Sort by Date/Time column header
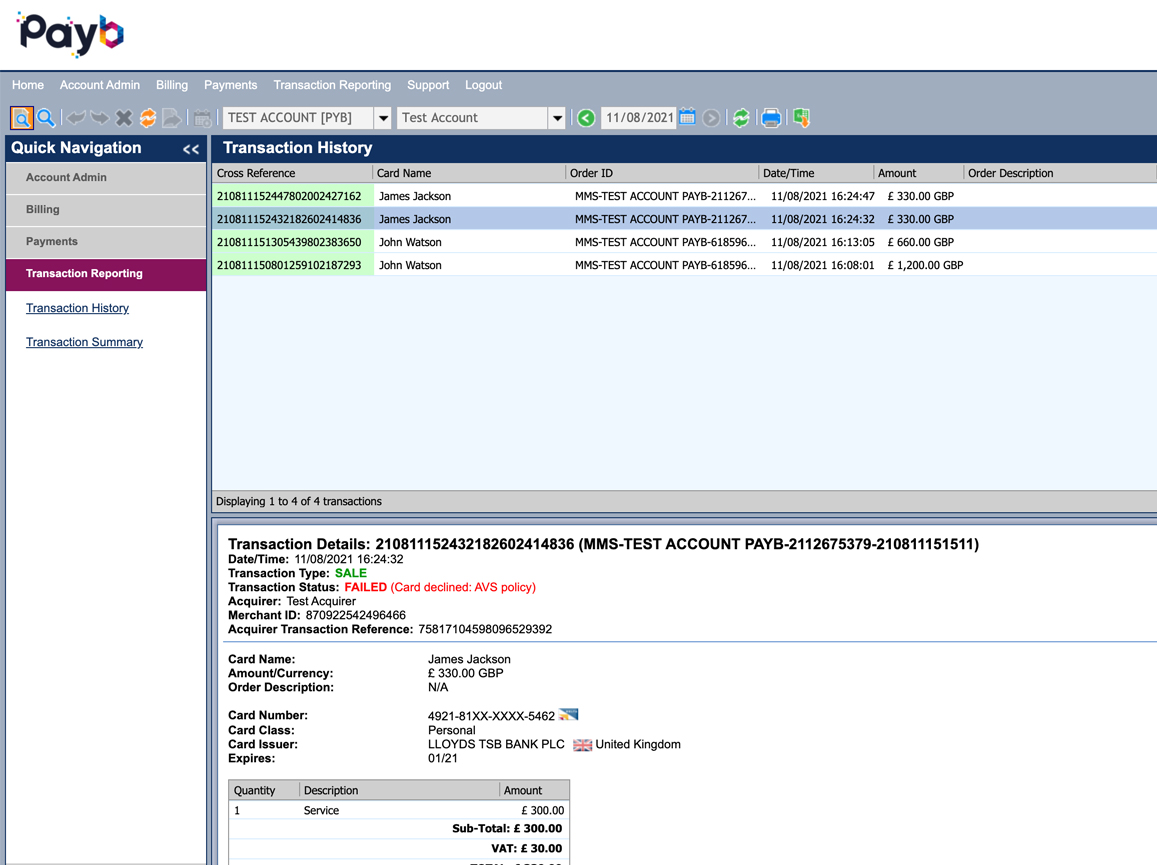This screenshot has height=865, width=1157. pos(815,173)
